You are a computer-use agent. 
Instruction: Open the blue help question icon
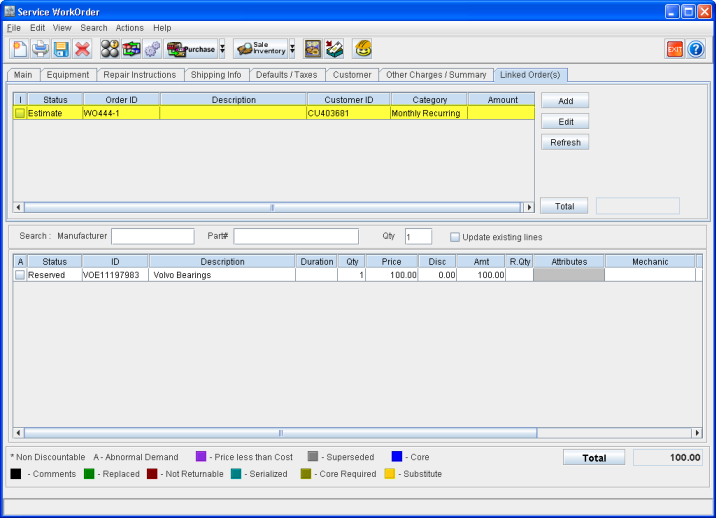point(696,49)
